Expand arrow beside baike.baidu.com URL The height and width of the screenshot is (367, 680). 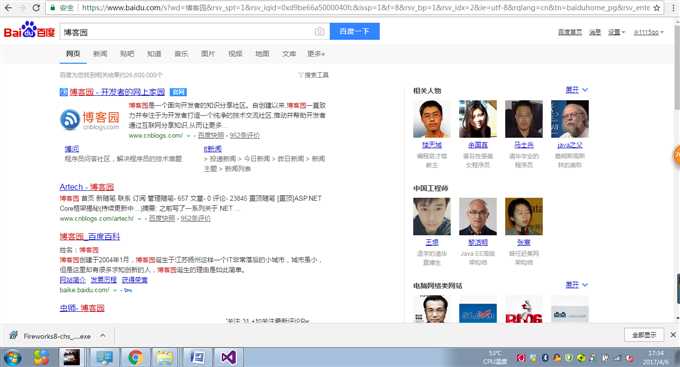[115, 290]
